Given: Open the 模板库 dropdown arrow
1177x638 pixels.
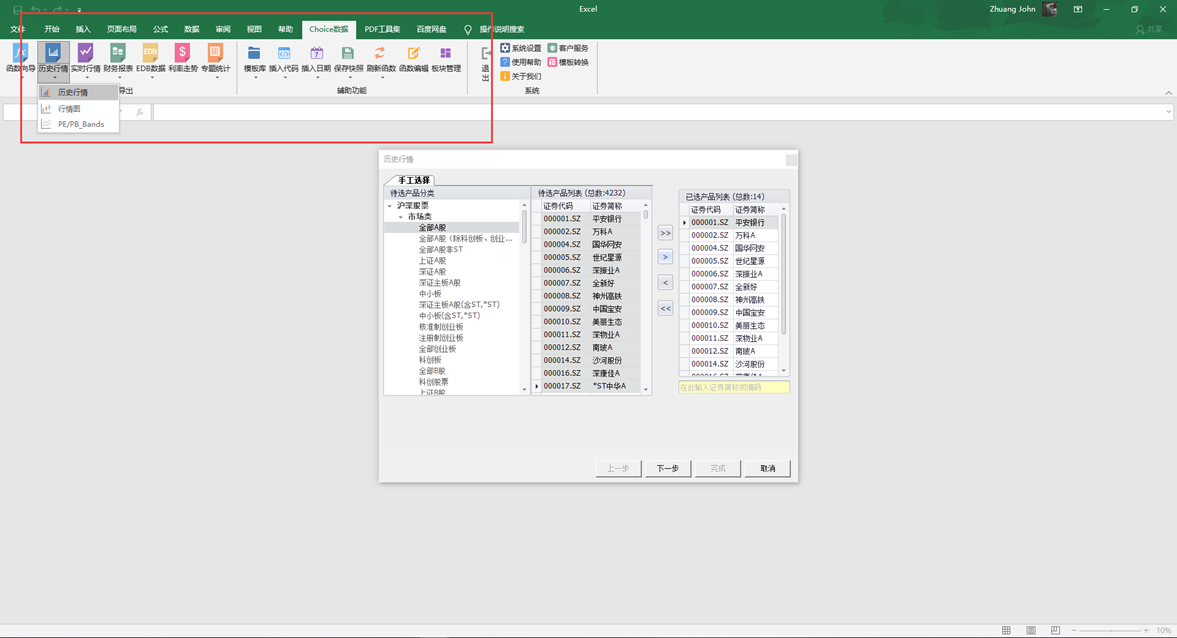Looking at the screenshot, I should pyautogui.click(x=255, y=77).
